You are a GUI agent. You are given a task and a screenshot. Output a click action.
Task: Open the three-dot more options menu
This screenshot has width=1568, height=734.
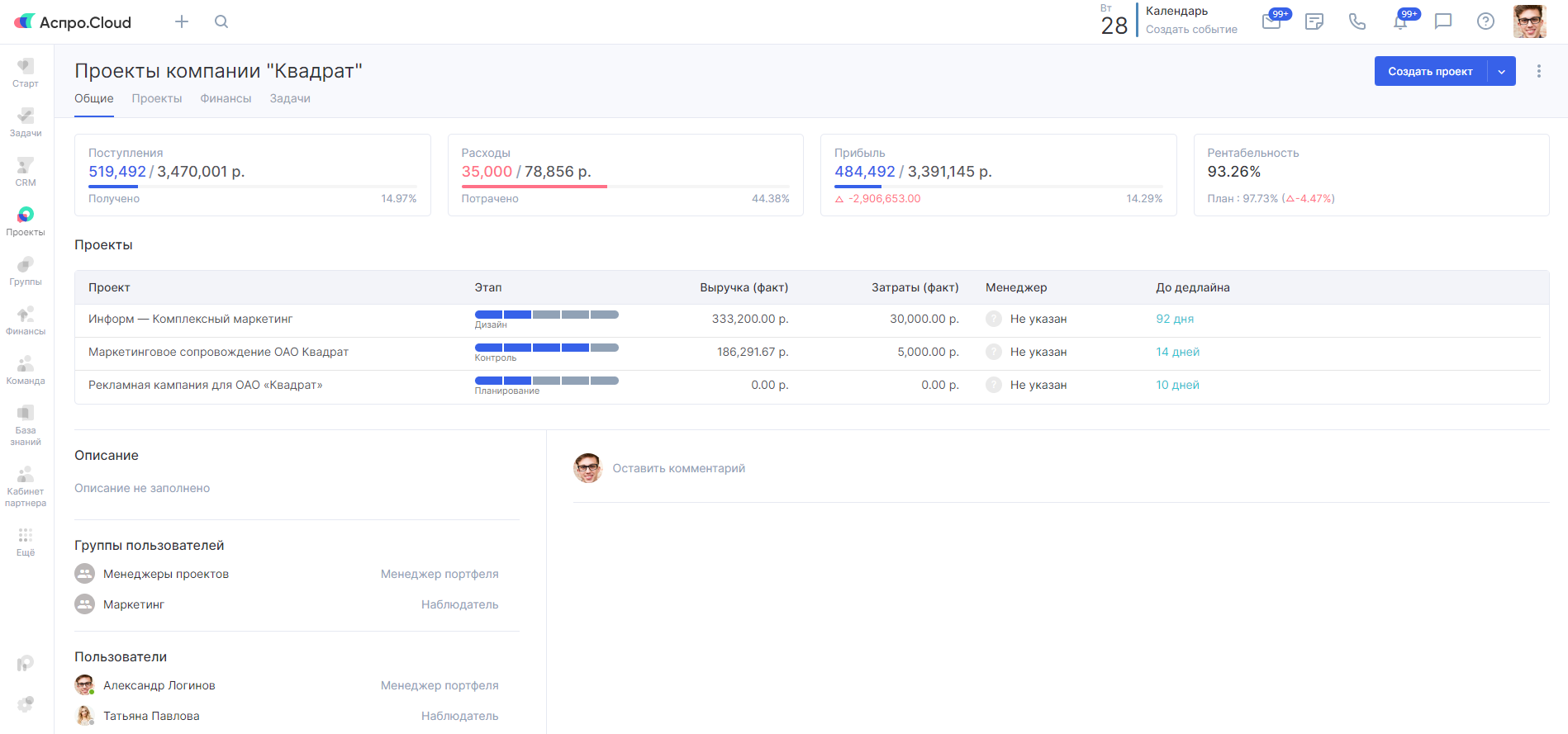pos(1538,72)
